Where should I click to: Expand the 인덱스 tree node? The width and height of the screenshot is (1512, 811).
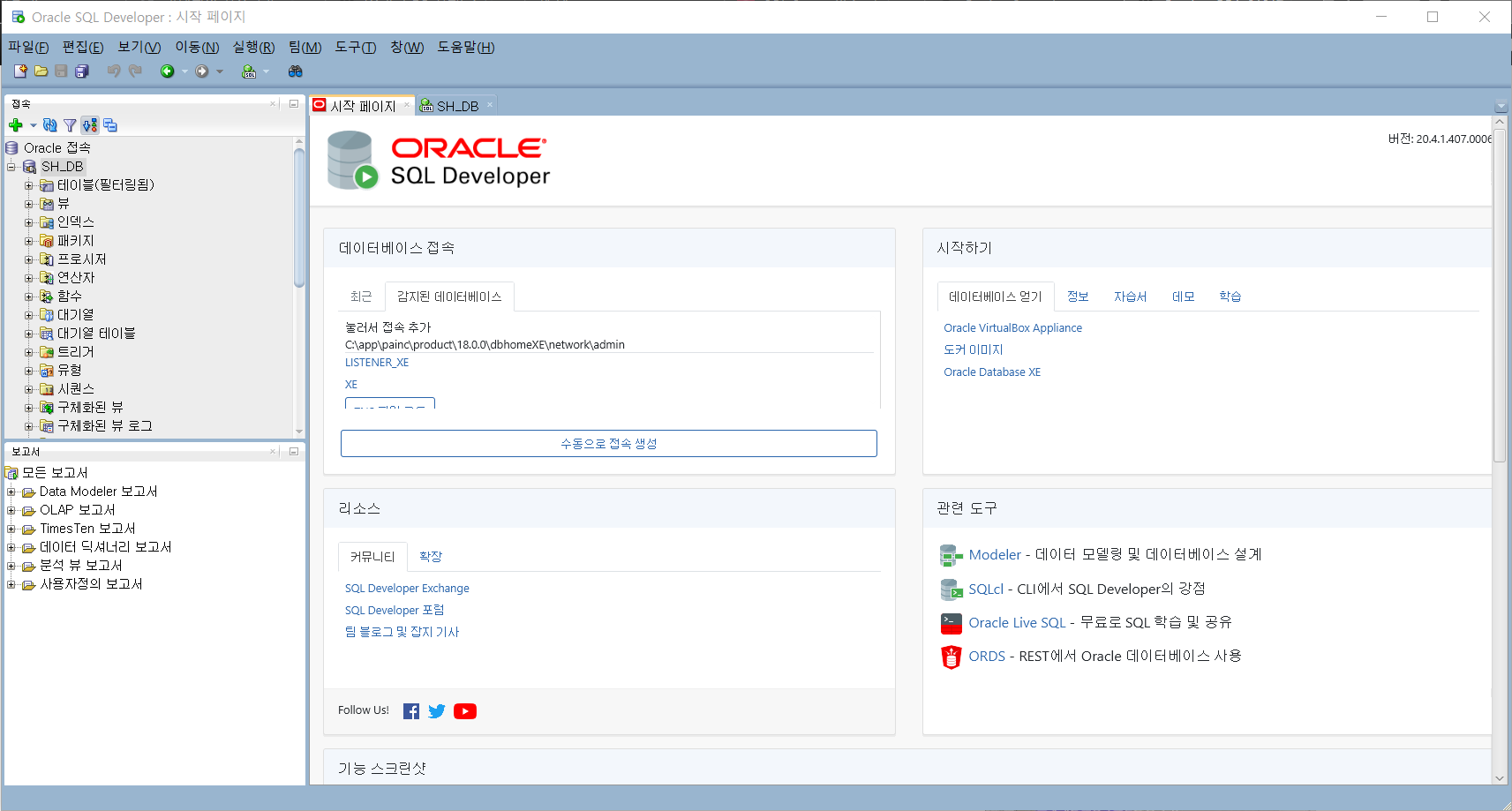(x=28, y=222)
